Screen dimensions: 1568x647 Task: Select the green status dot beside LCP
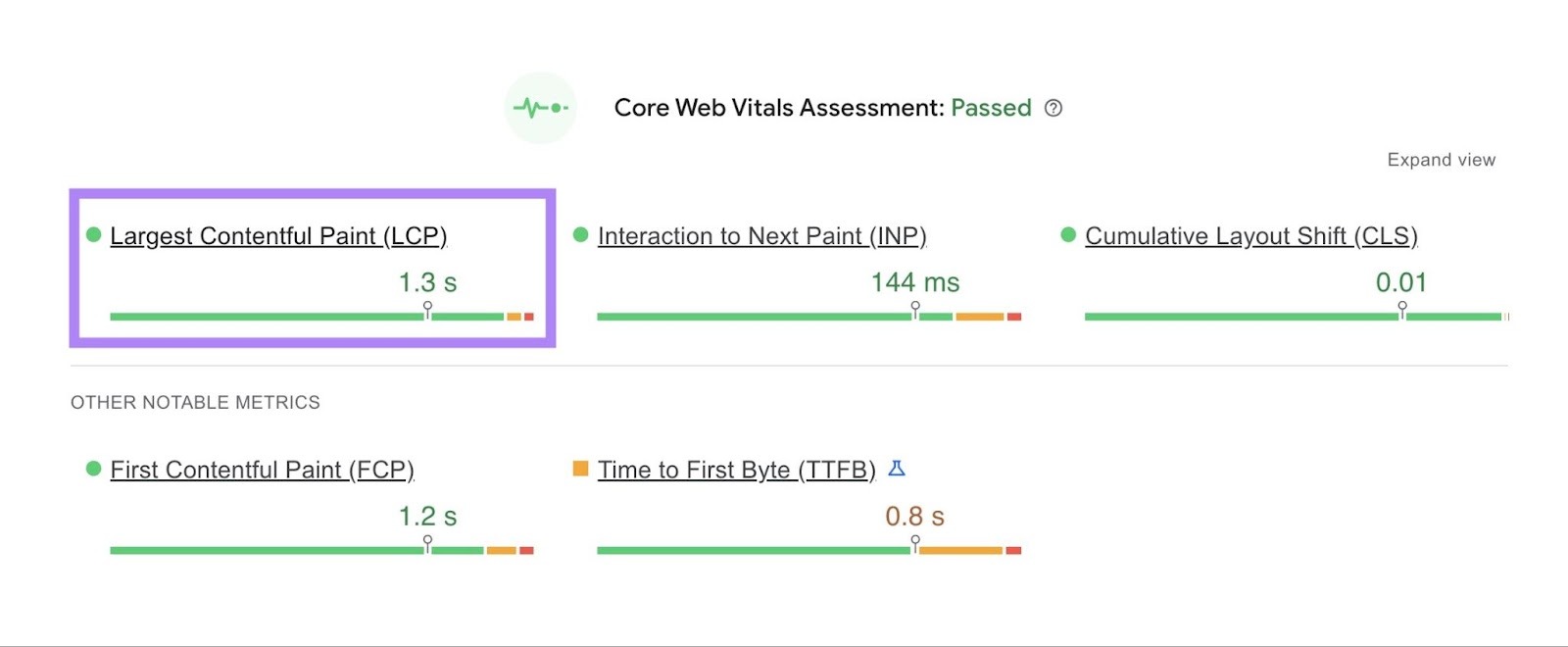(x=93, y=233)
